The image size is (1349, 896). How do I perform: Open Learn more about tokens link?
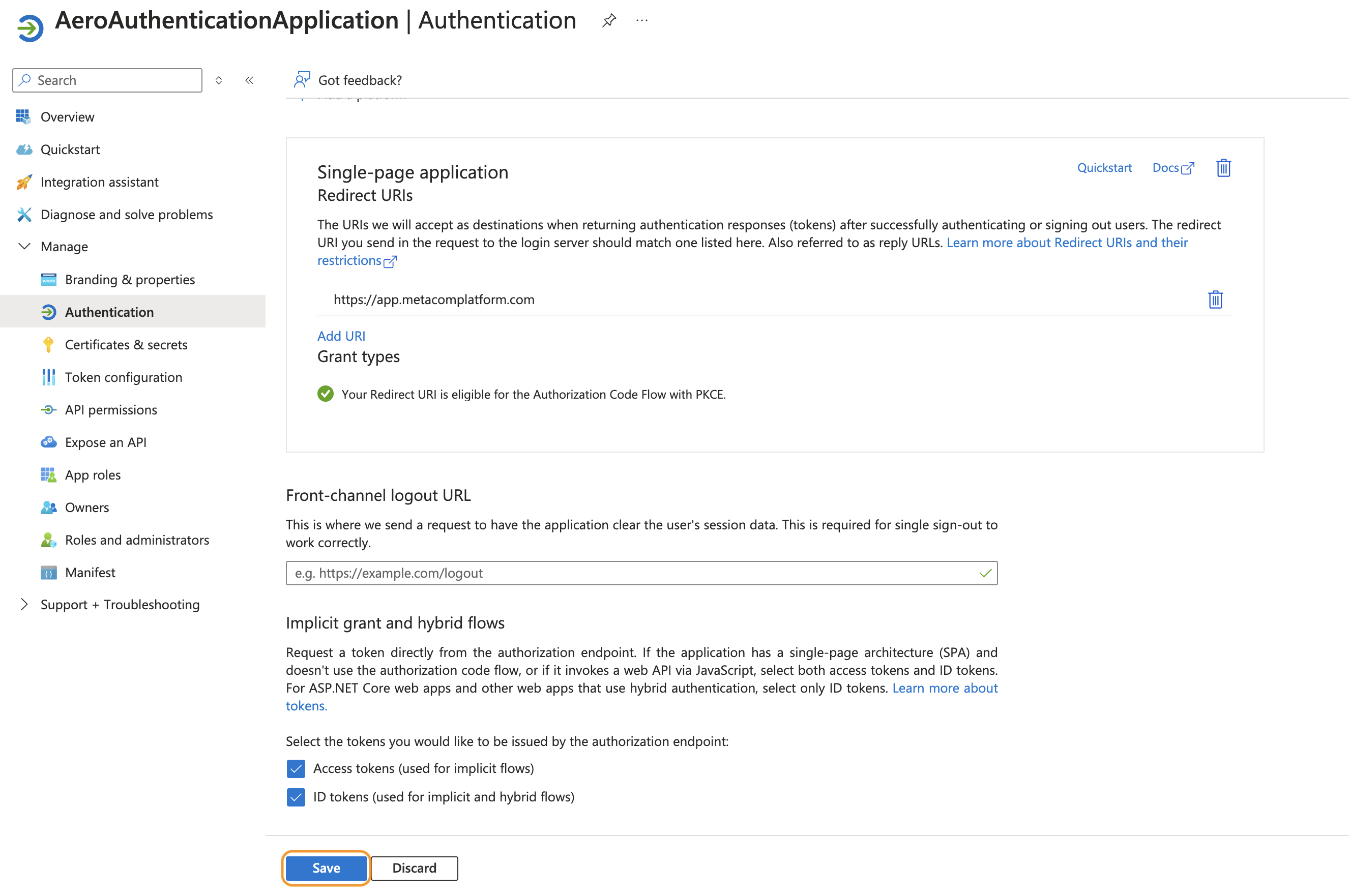tap(945, 688)
